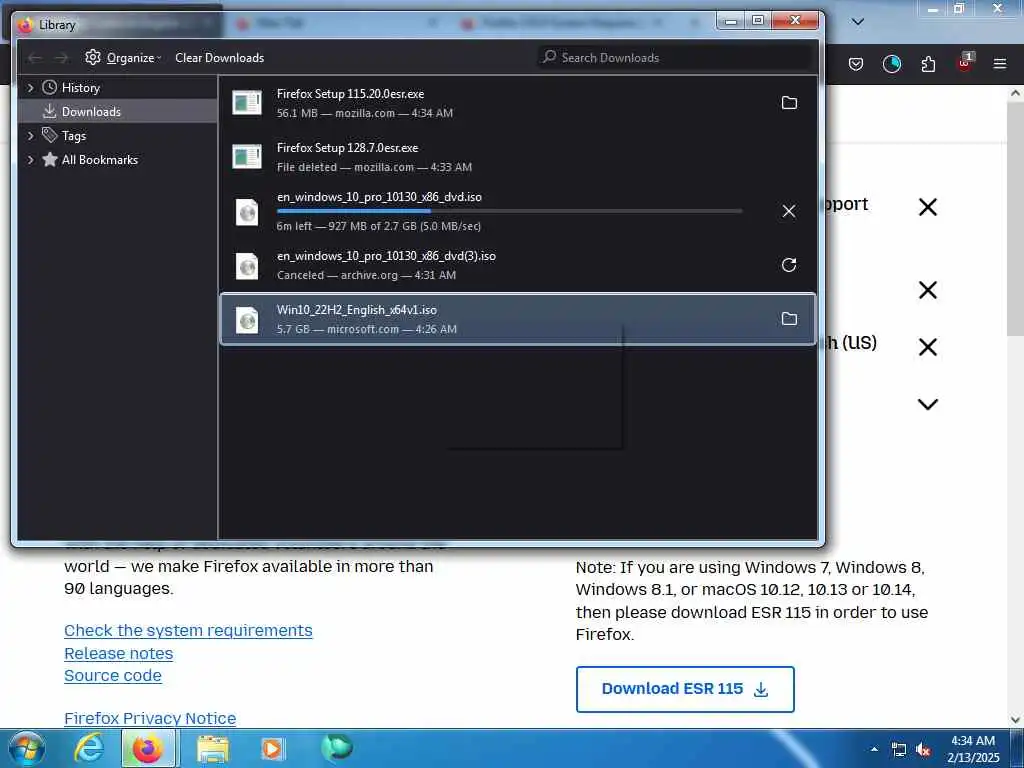Open the Extensions puzzle icon
This screenshot has width=1024, height=768.
[928, 64]
